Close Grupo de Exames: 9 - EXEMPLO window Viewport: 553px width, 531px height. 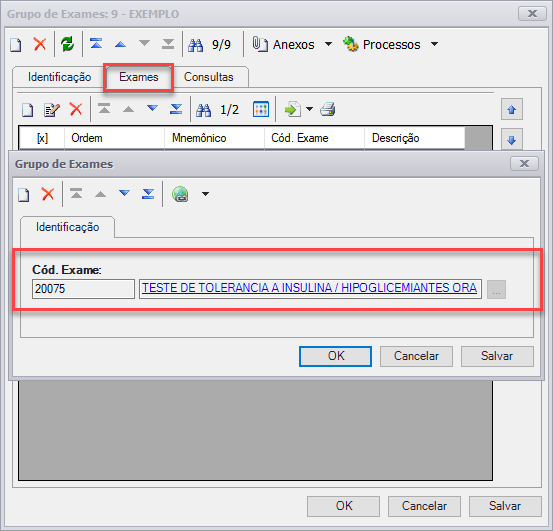[x=532, y=14]
